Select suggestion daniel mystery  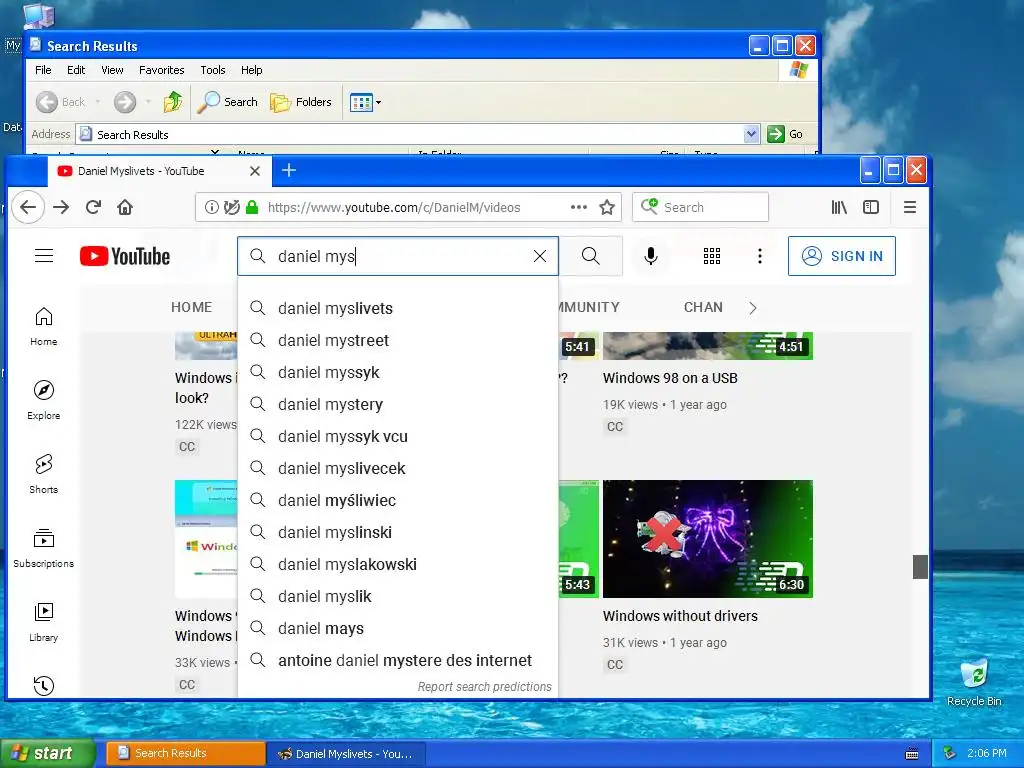398,404
